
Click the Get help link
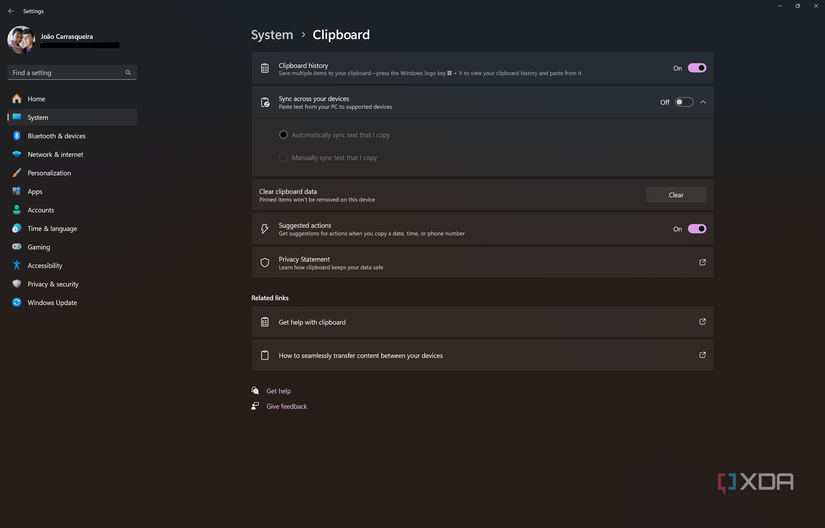click(278, 391)
